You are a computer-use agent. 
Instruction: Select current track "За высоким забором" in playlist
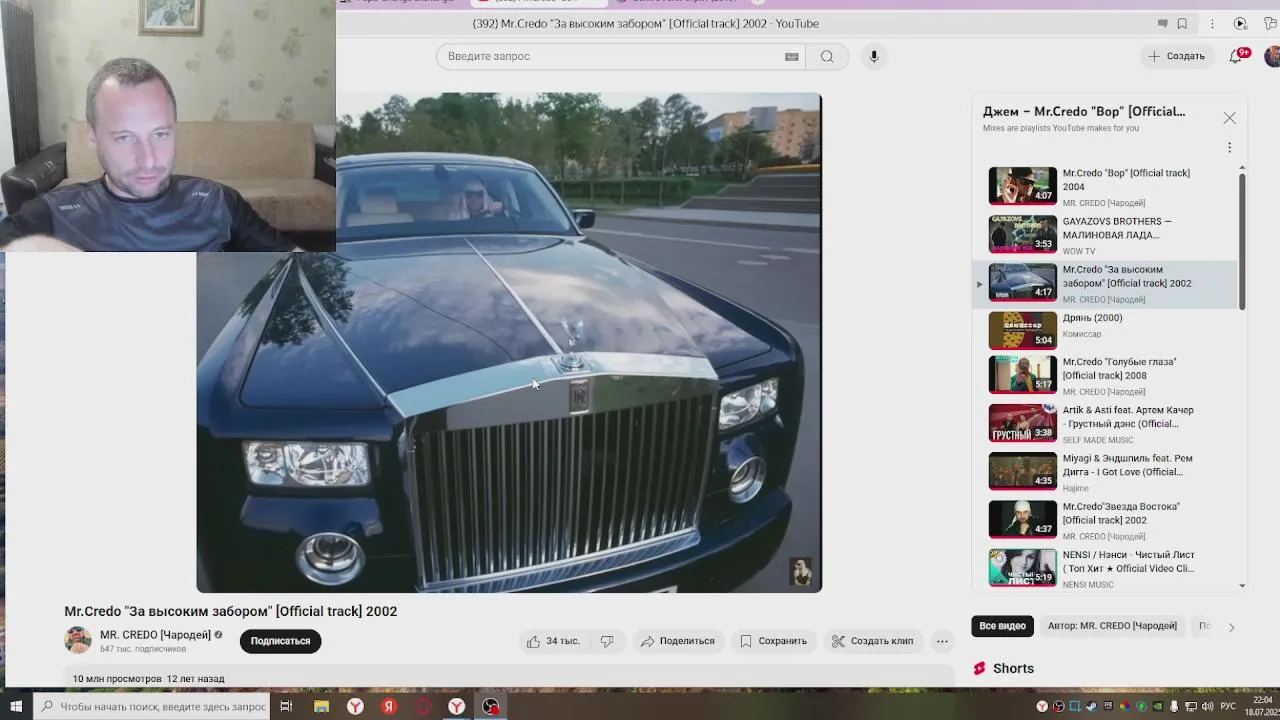tap(1105, 283)
